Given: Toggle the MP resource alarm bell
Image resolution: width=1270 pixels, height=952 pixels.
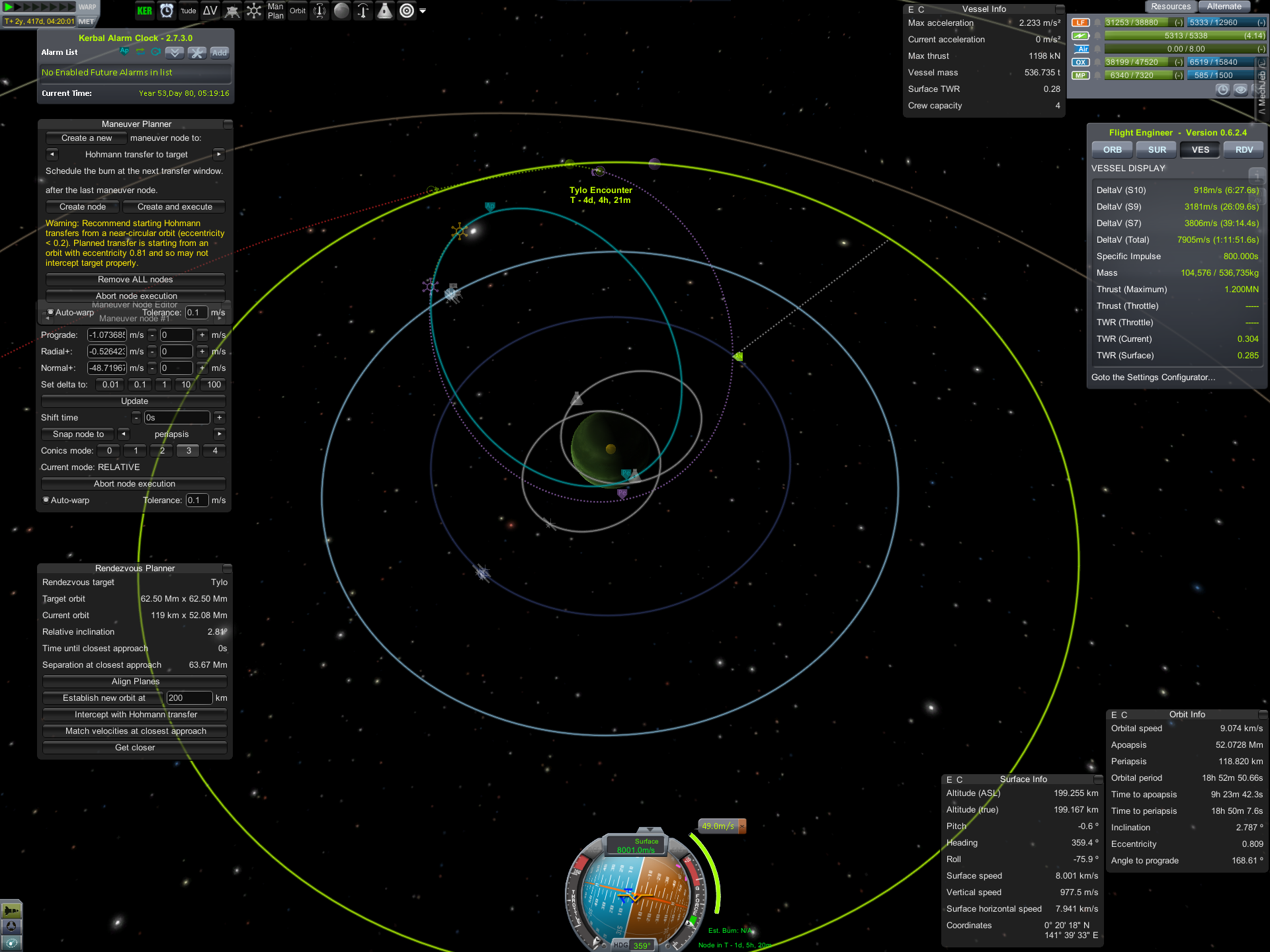Looking at the screenshot, I should 1097,75.
